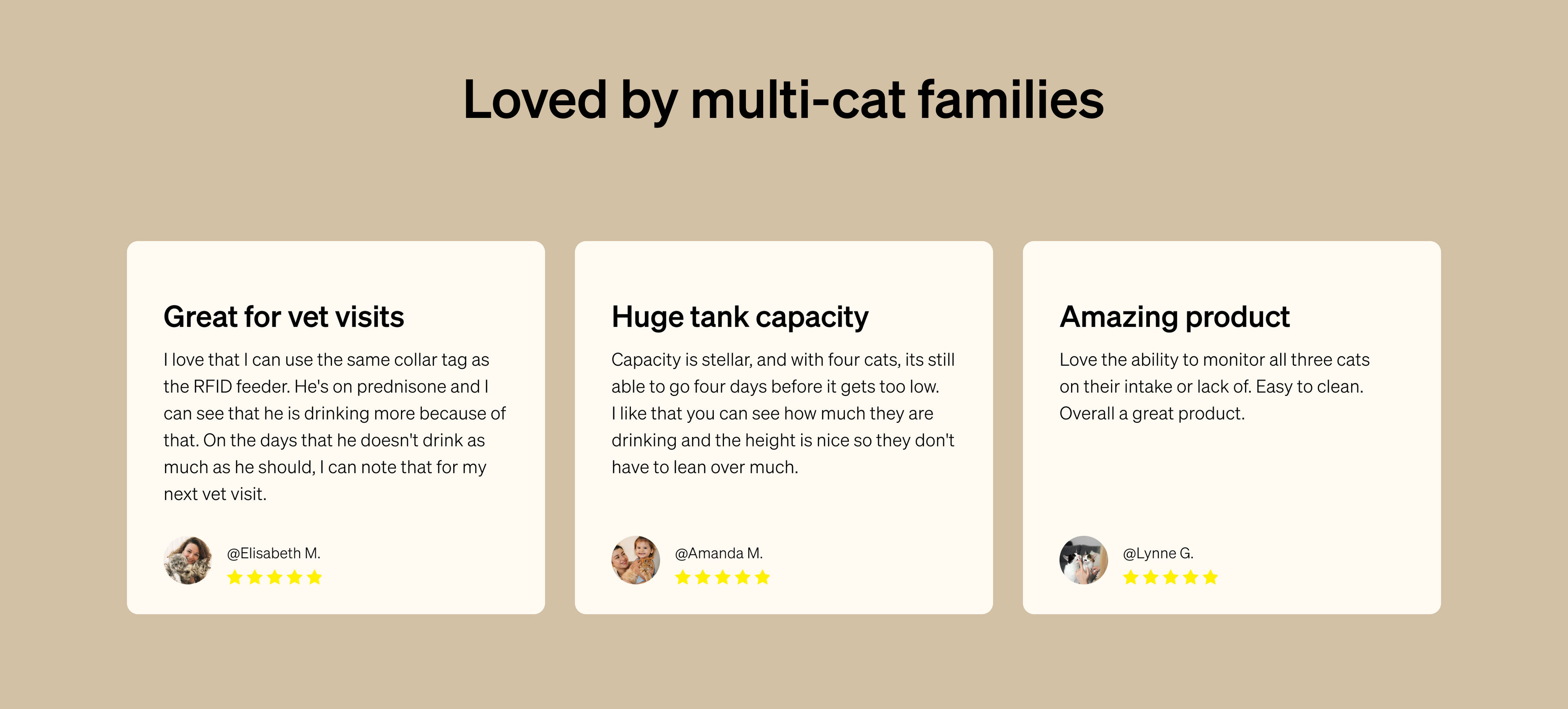Click the third star under Amanda M.

[722, 578]
